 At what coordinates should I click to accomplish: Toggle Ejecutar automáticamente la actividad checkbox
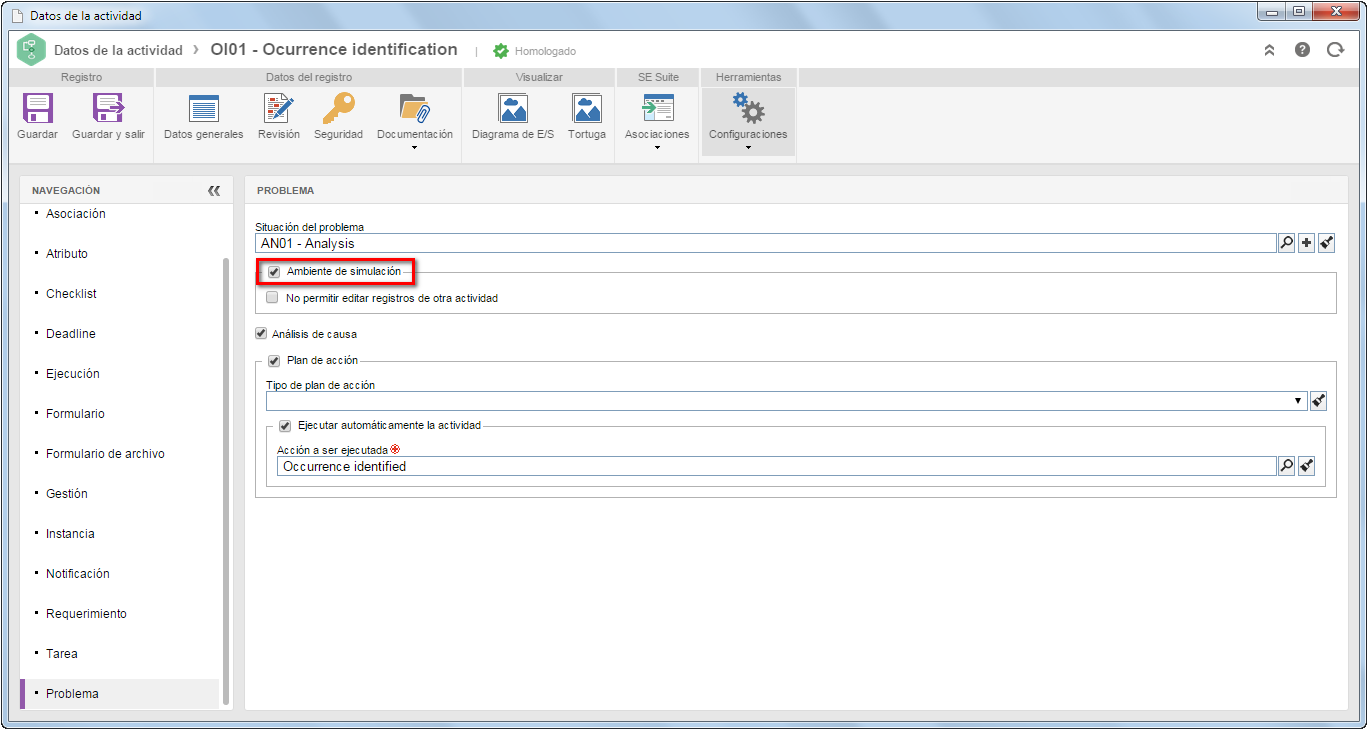pyautogui.click(x=285, y=425)
